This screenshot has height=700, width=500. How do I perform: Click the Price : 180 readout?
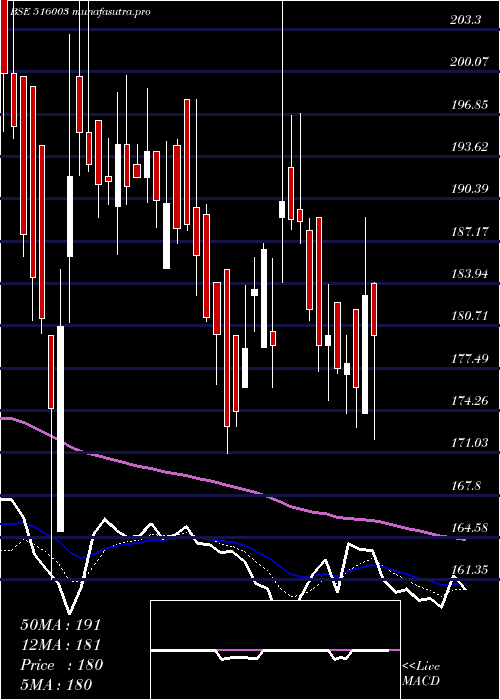pyautogui.click(x=62, y=665)
